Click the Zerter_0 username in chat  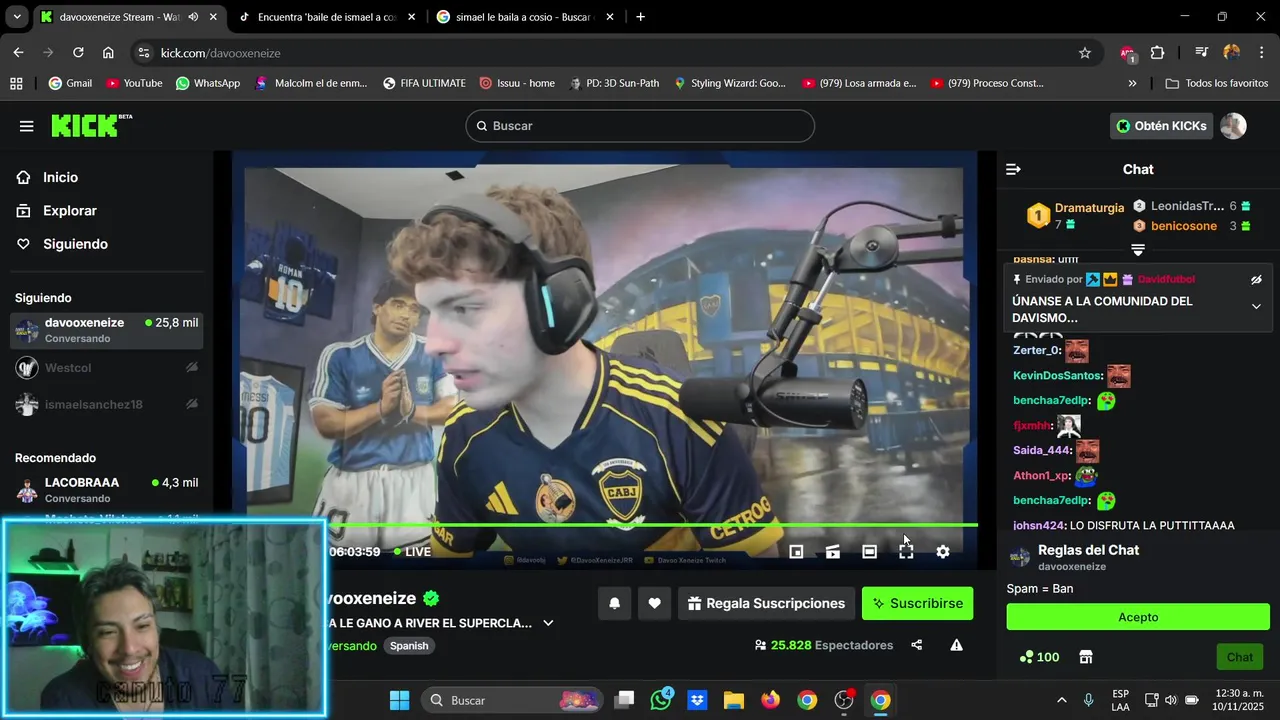click(x=1036, y=350)
